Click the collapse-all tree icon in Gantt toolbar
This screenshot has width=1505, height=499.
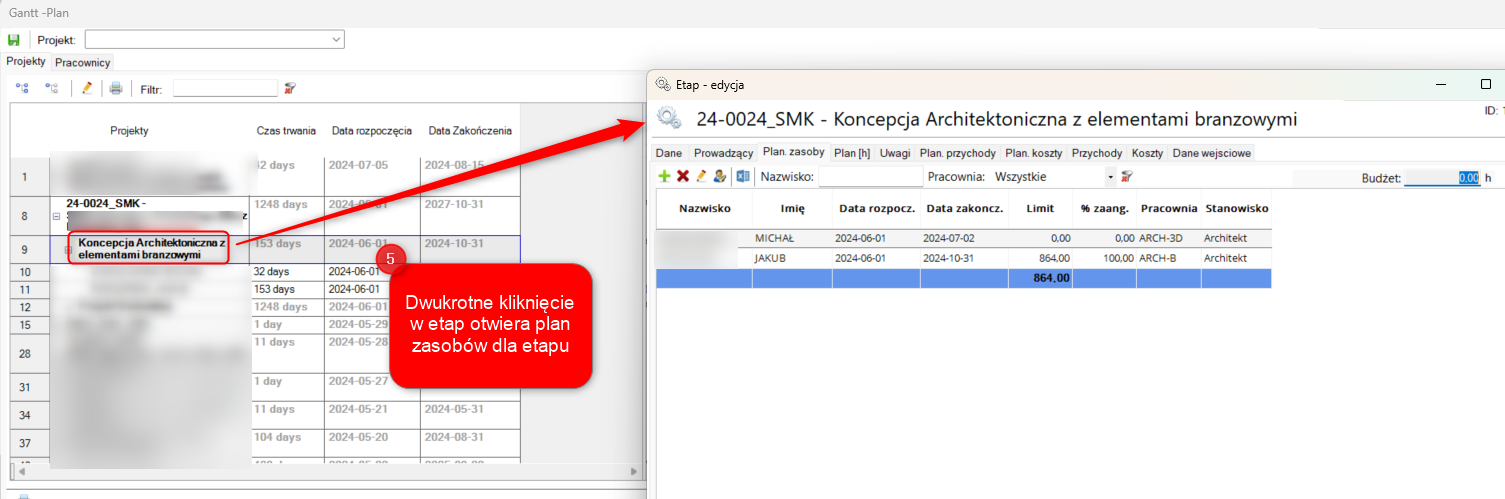coord(52,88)
